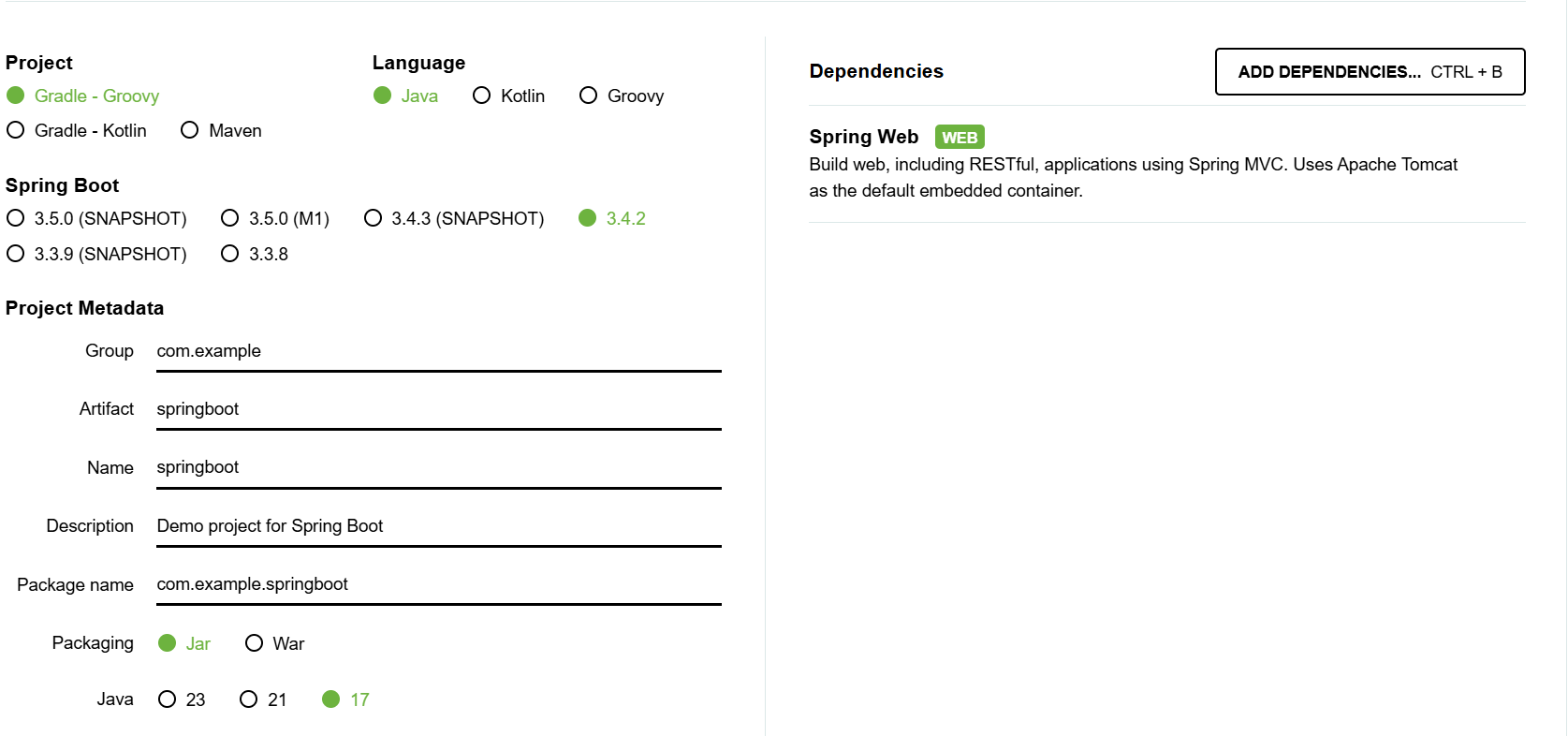Select Java language option
1568x736 pixels.
point(405,96)
